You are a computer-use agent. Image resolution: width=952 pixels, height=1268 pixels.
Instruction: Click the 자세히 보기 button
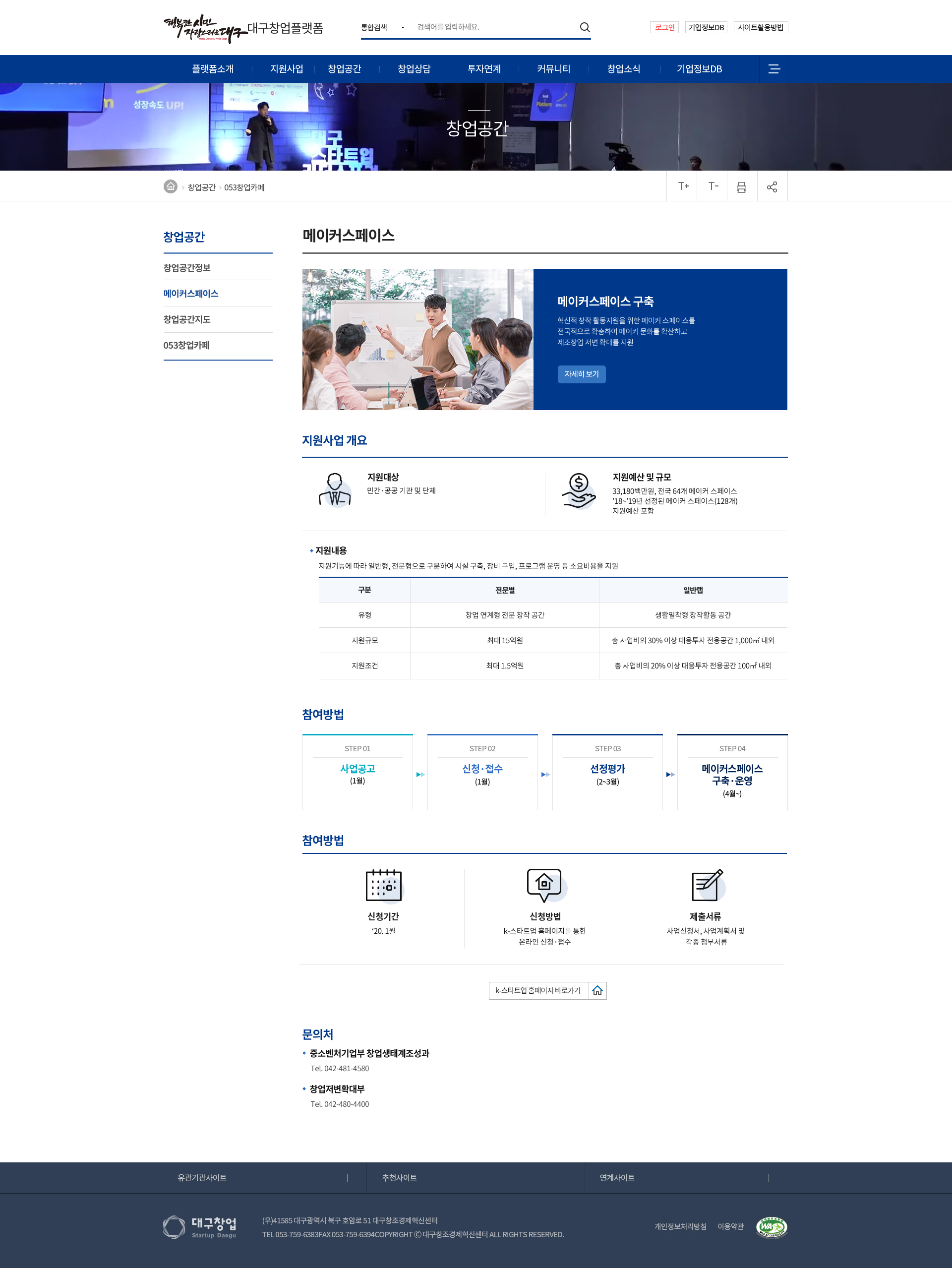pyautogui.click(x=581, y=374)
